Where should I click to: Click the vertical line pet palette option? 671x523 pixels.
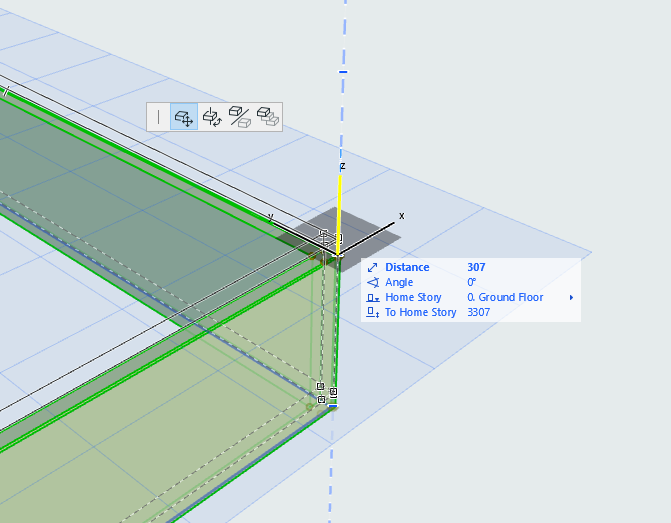click(159, 116)
